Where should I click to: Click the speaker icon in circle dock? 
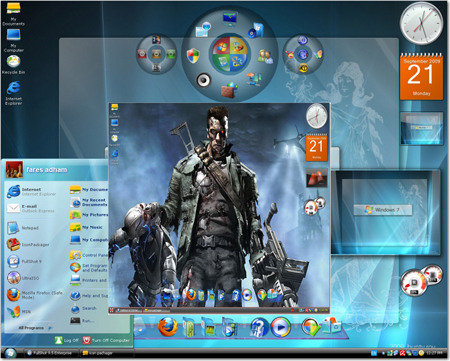pyautogui.click(x=203, y=80)
